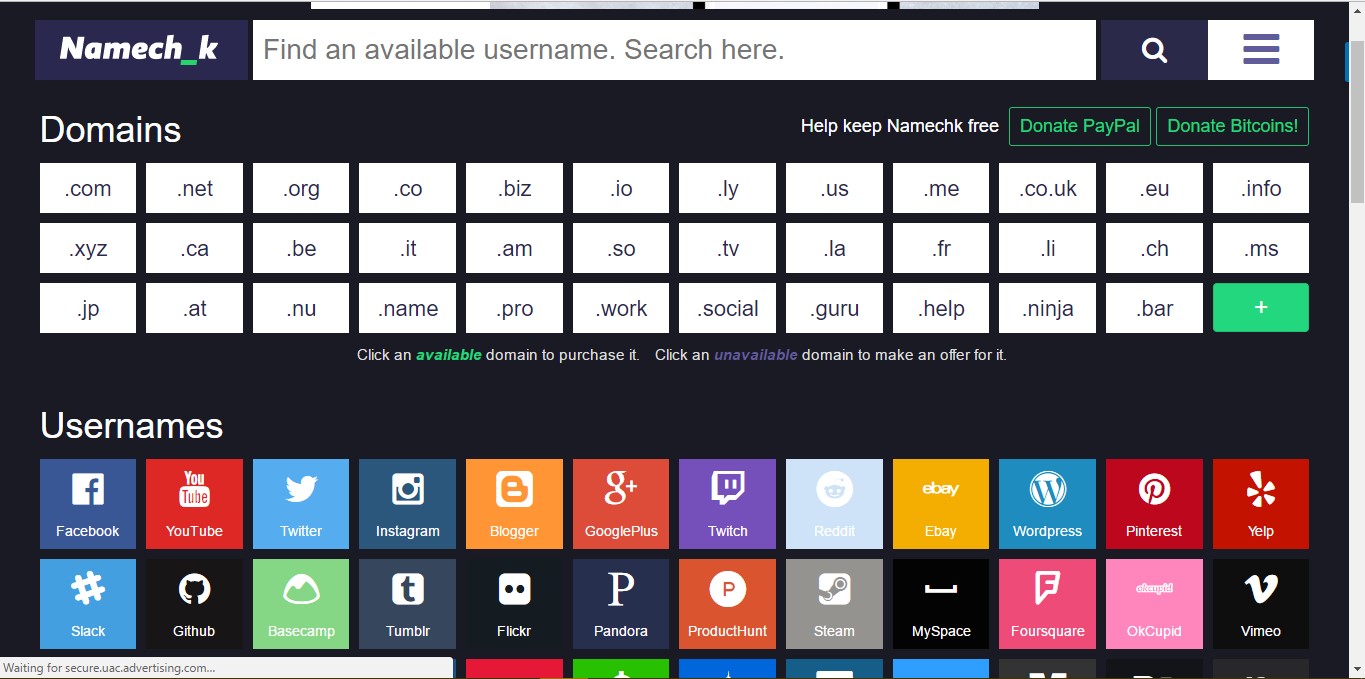Select the .us domain tile
The height and width of the screenshot is (679, 1365).
[834, 188]
